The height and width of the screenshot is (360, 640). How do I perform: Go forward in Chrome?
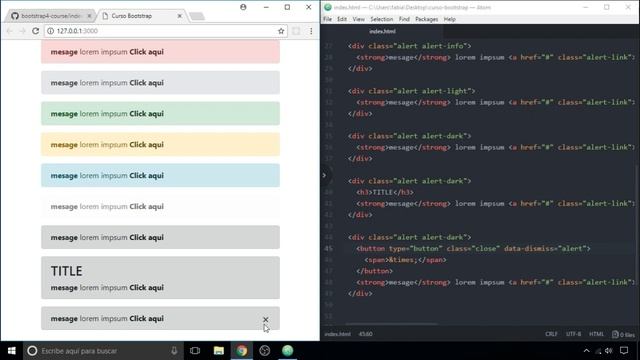point(22,31)
